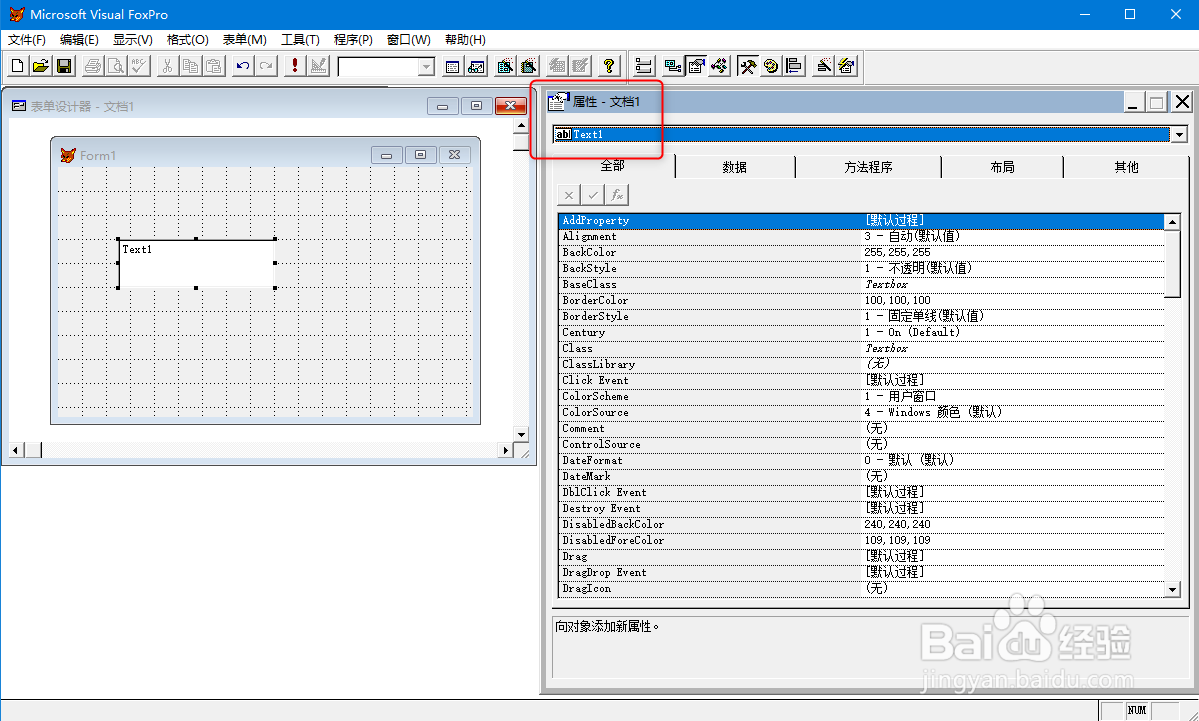Click the Cut scissors icon
Image resolution: width=1199 pixels, height=721 pixels.
[x=167, y=67]
